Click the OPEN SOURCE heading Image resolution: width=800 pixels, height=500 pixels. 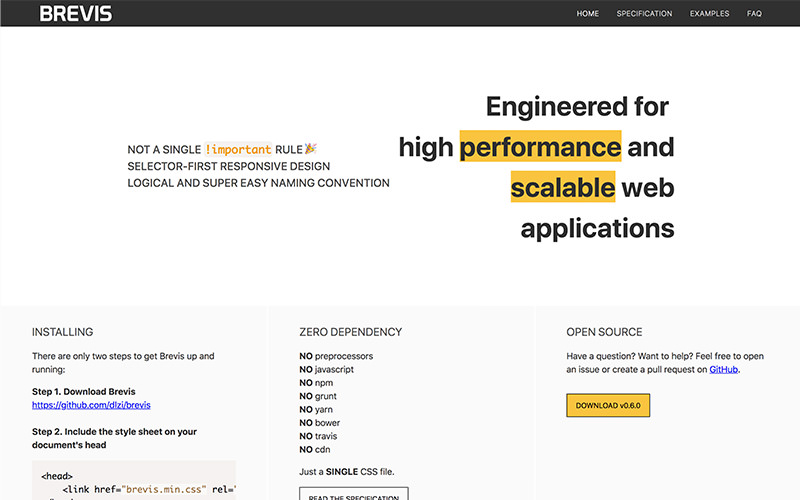[x=604, y=332]
